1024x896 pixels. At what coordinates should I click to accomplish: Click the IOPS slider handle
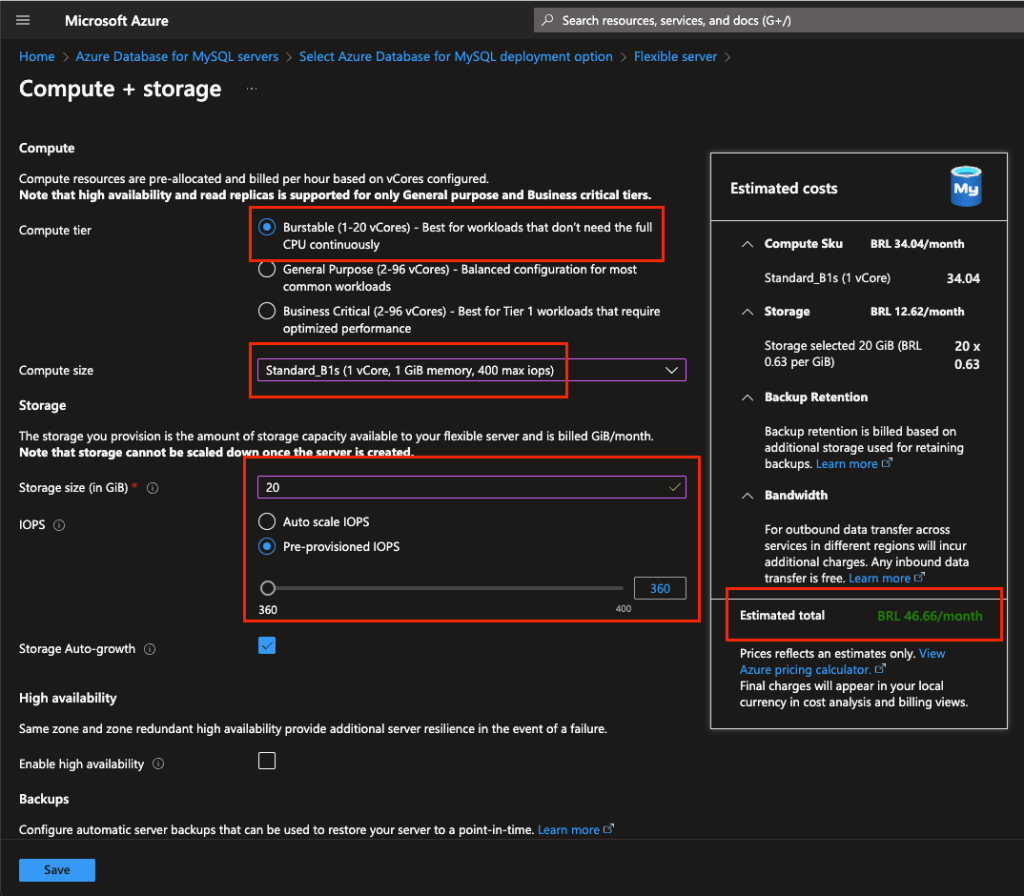click(267, 589)
